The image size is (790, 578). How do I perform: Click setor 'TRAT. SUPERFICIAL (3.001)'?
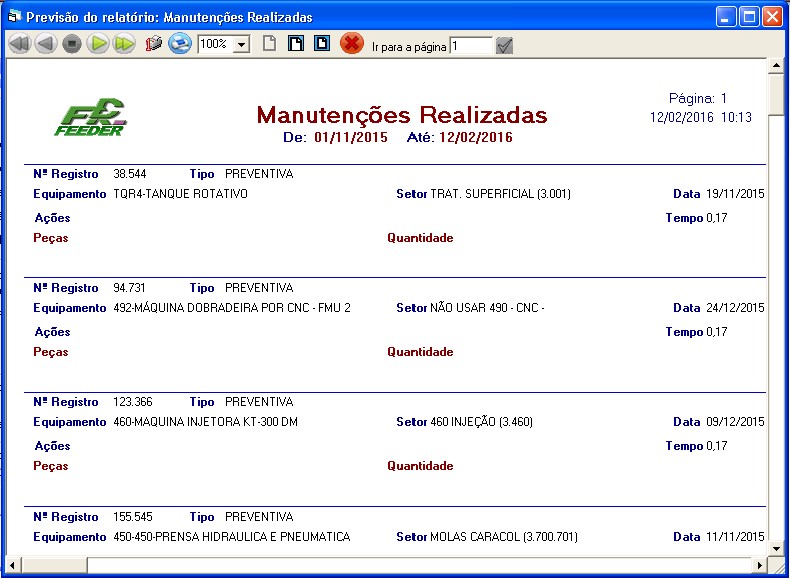[500, 194]
